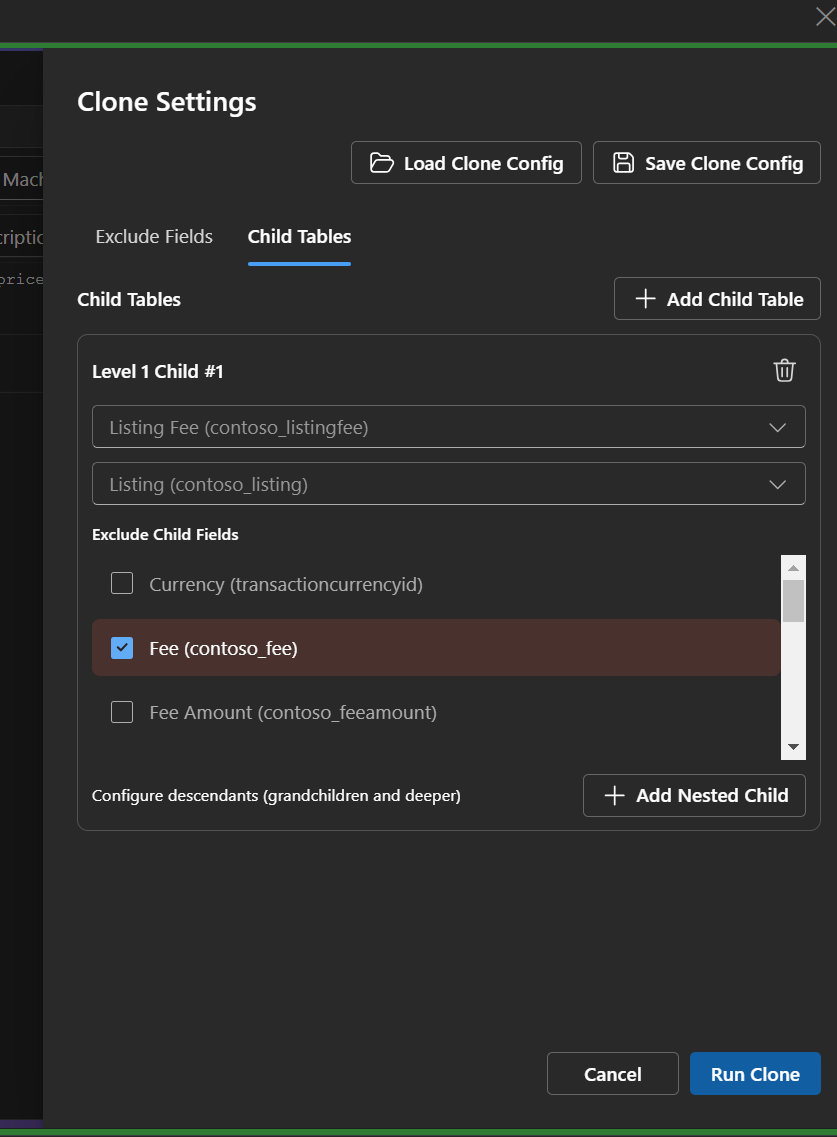Select the Child Tables tab
Image resolution: width=837 pixels, height=1137 pixels.
click(x=300, y=236)
